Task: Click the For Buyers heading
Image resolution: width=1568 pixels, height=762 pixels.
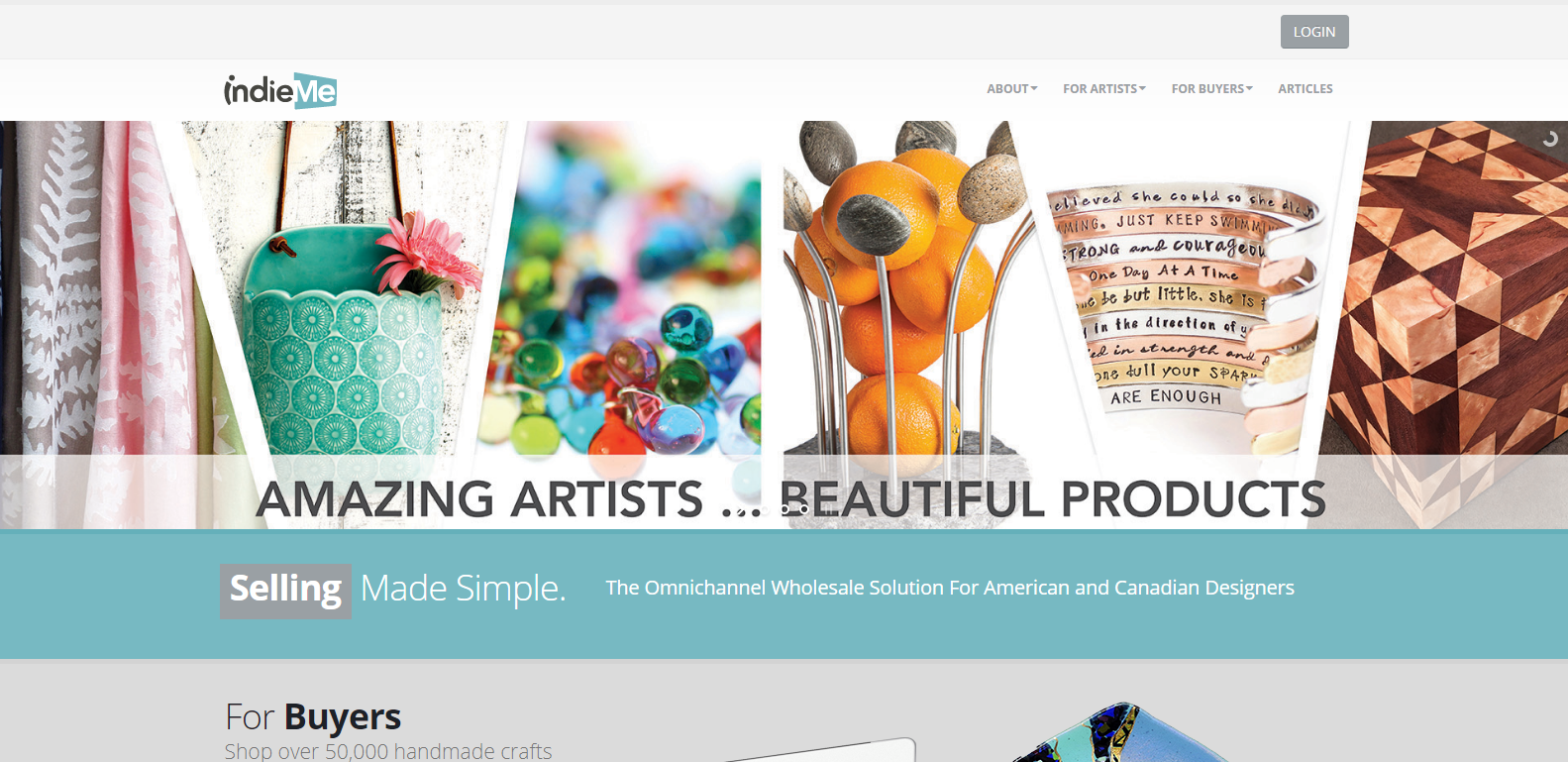Action: pos(313,716)
